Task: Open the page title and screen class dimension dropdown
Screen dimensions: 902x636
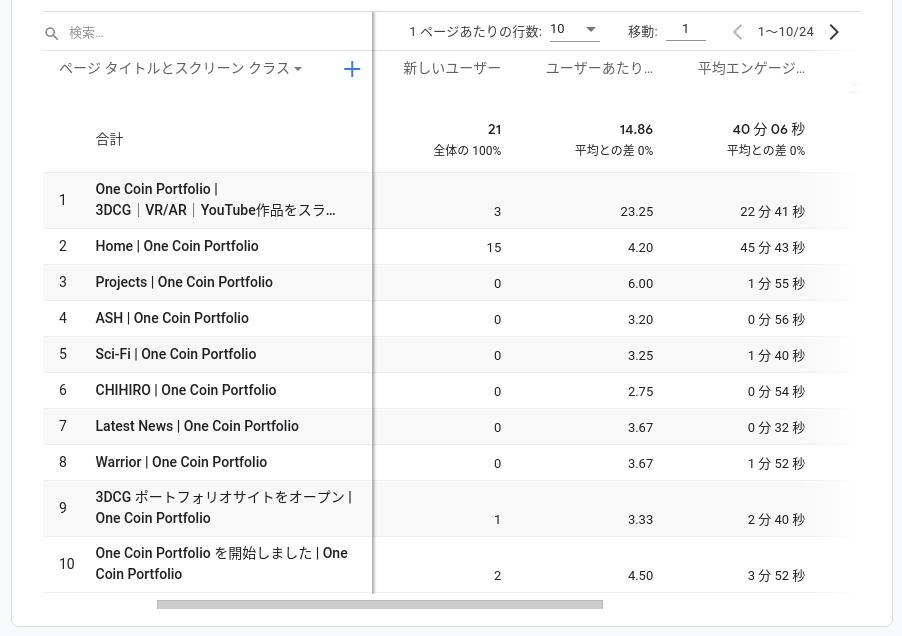Action: 180,68
